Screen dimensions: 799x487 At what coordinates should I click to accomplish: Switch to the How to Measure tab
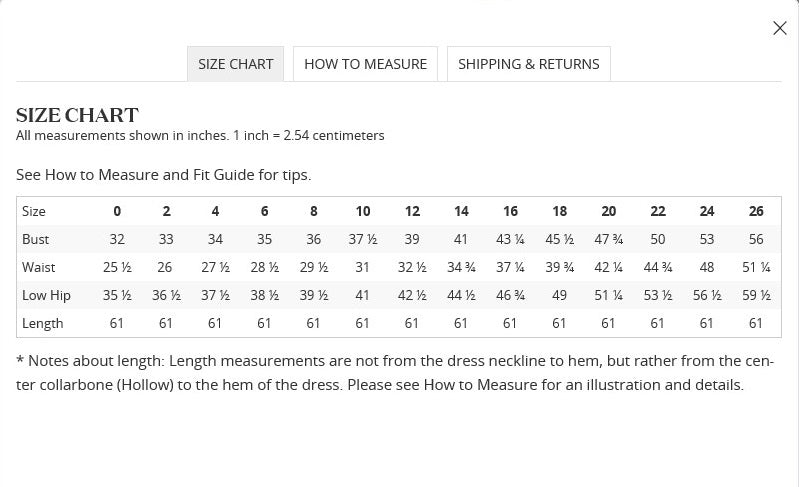pyautogui.click(x=365, y=64)
